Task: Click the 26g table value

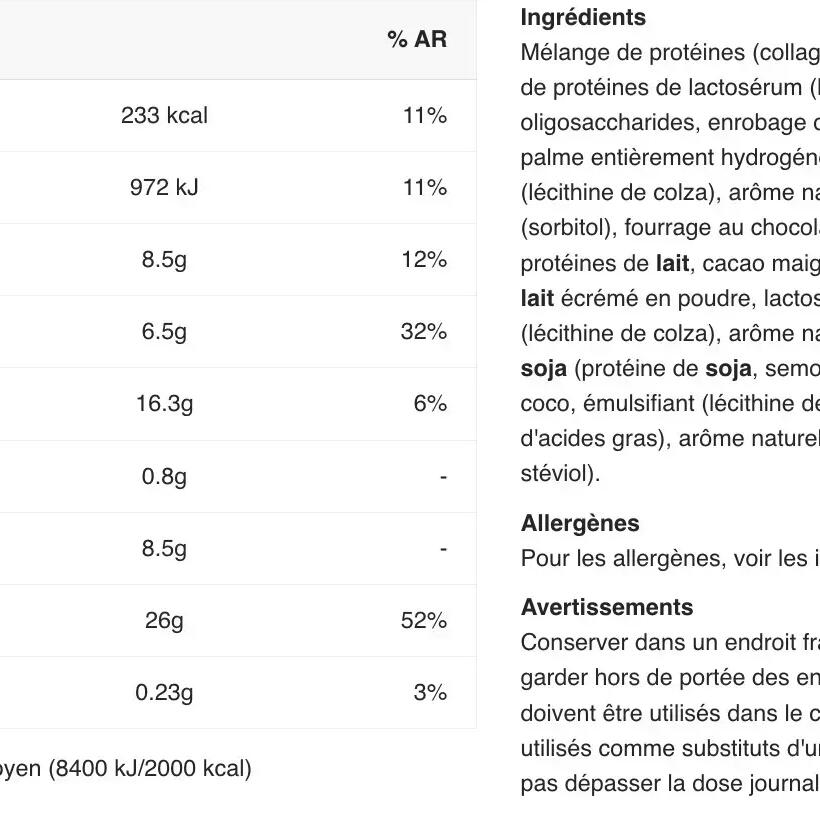Action: tap(164, 621)
